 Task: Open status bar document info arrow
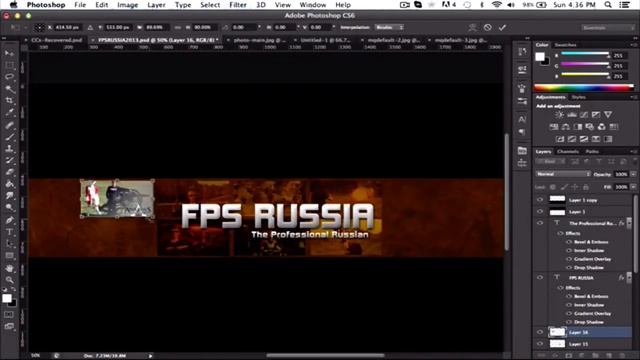[x=151, y=356]
